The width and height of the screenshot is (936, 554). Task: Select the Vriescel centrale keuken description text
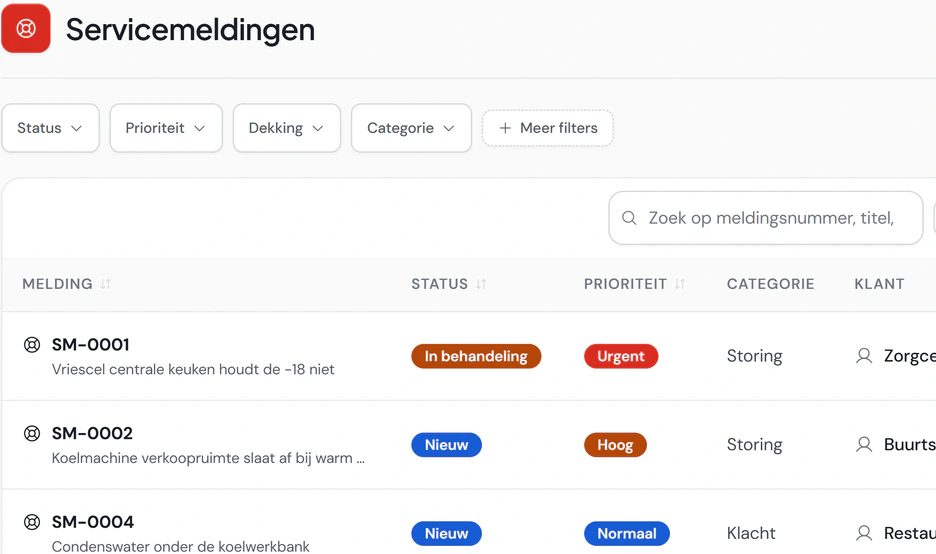pyautogui.click(x=193, y=370)
